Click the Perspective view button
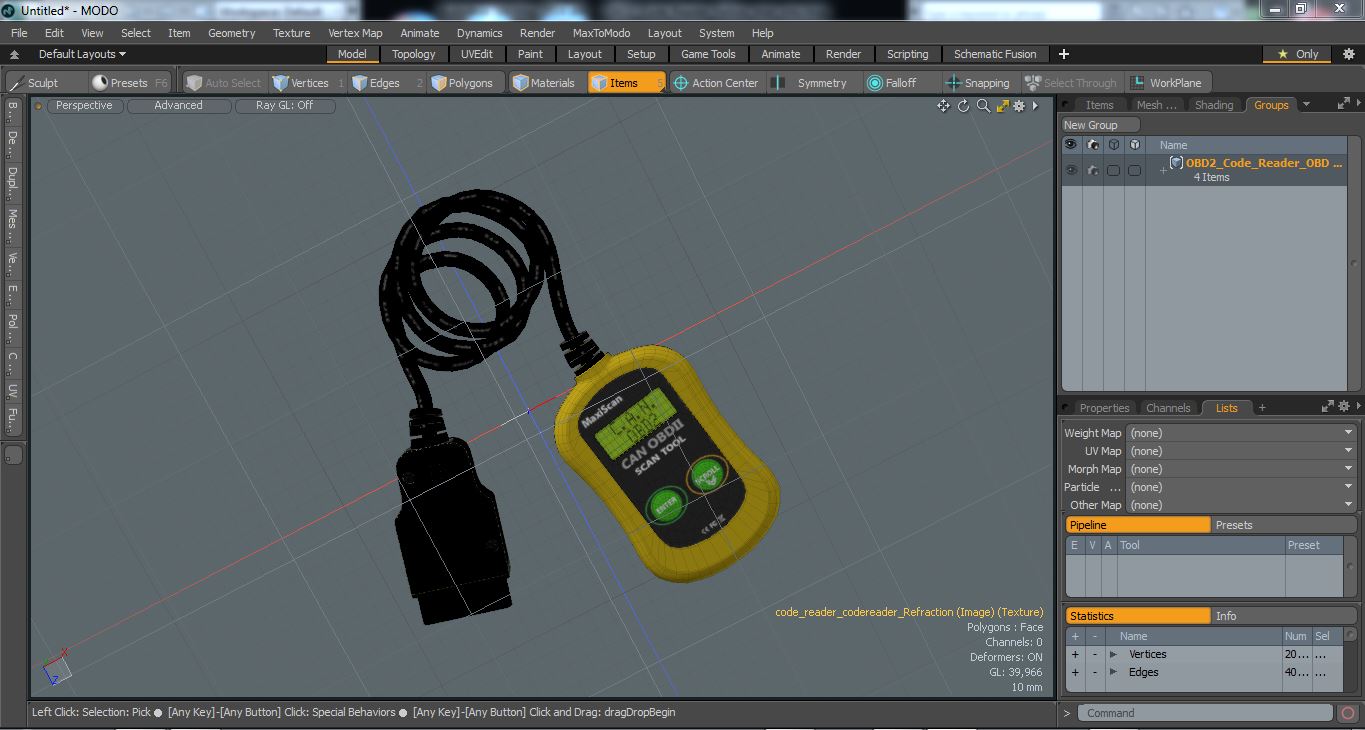This screenshot has width=1365, height=730. tap(84, 105)
